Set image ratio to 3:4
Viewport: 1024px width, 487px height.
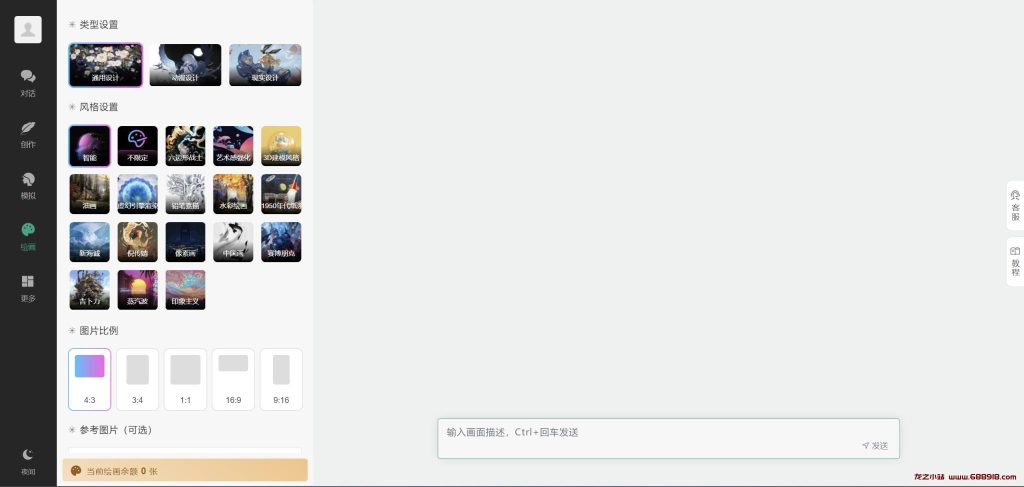pyautogui.click(x=138, y=379)
